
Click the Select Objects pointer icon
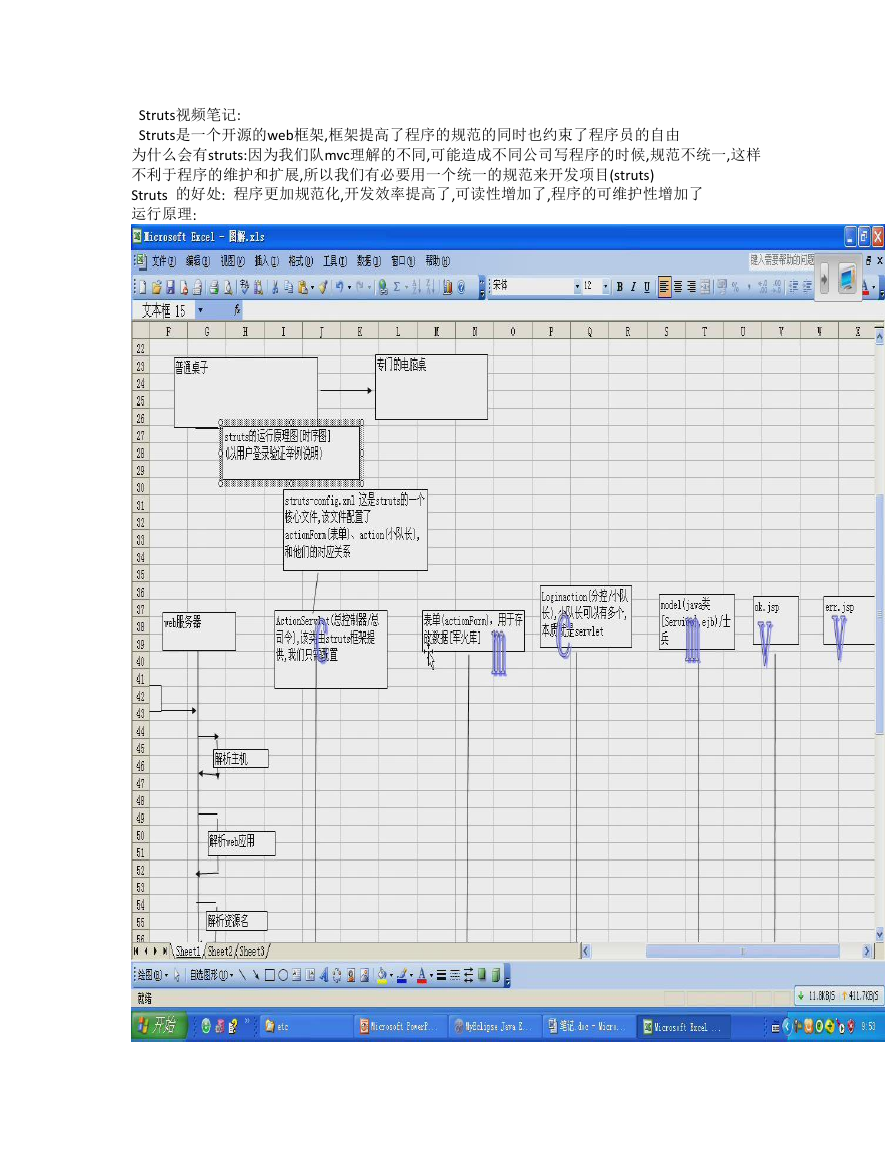click(x=177, y=975)
